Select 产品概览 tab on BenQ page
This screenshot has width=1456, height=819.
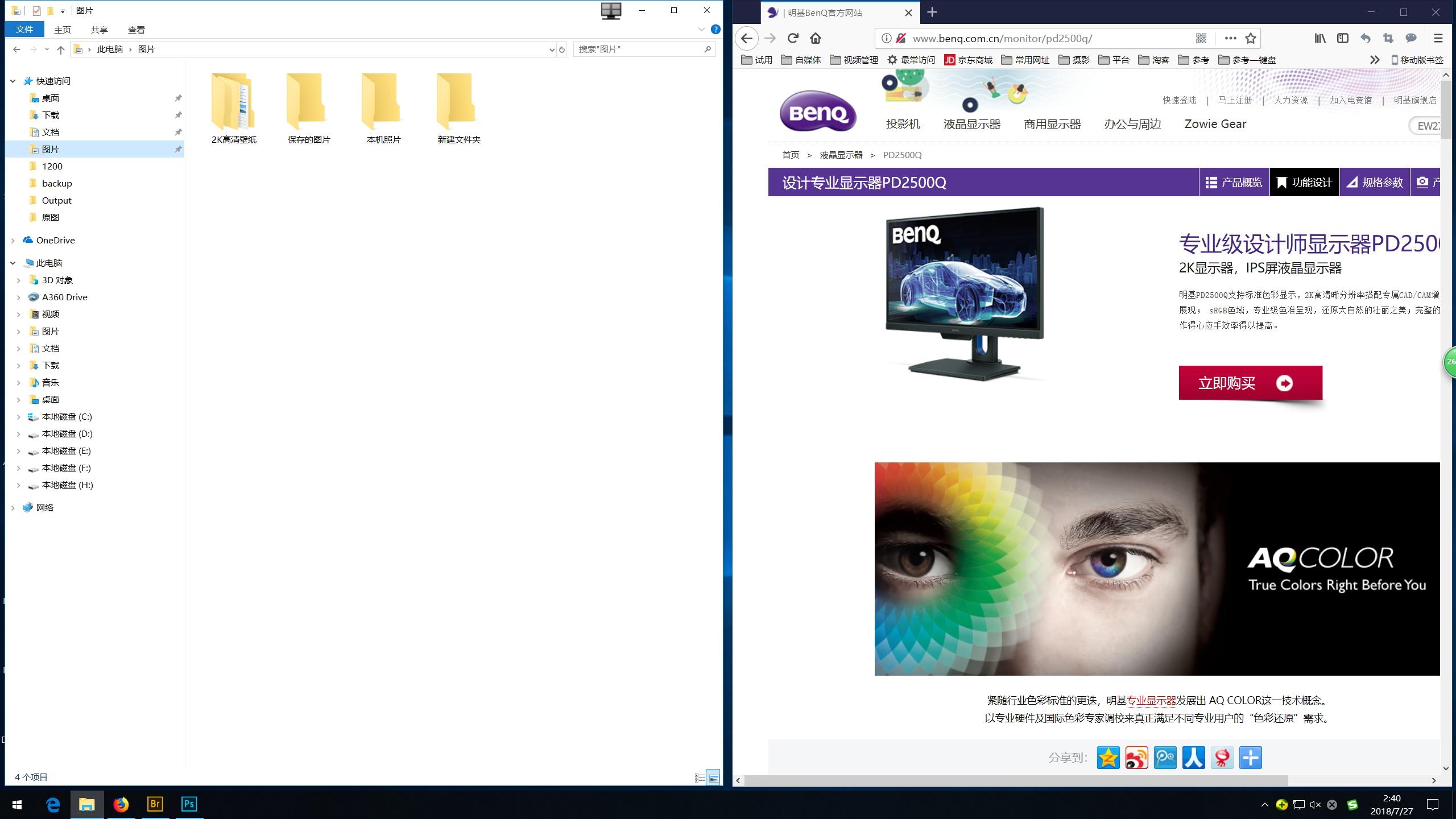pyautogui.click(x=1234, y=182)
